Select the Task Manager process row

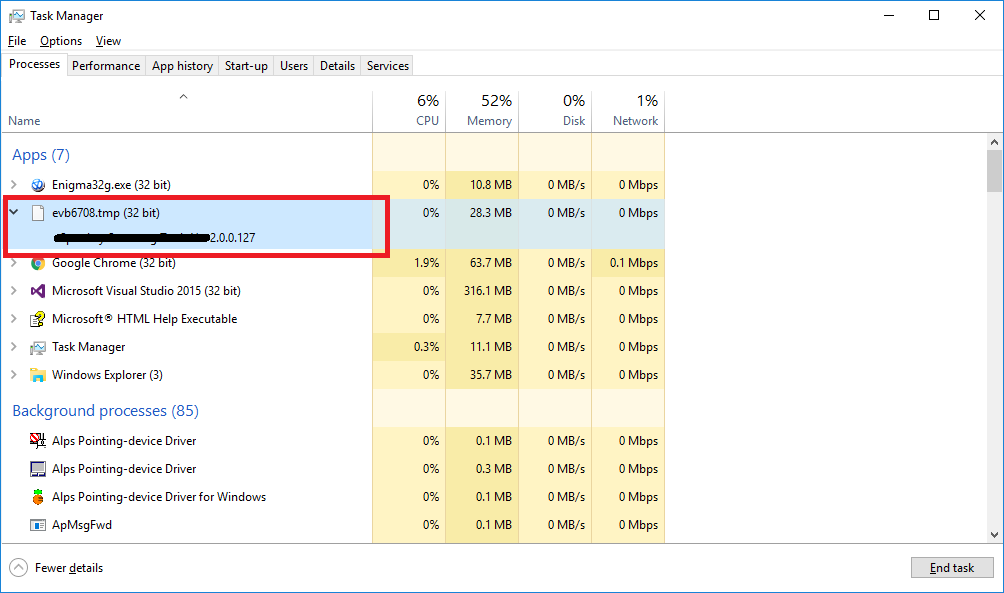[89, 347]
